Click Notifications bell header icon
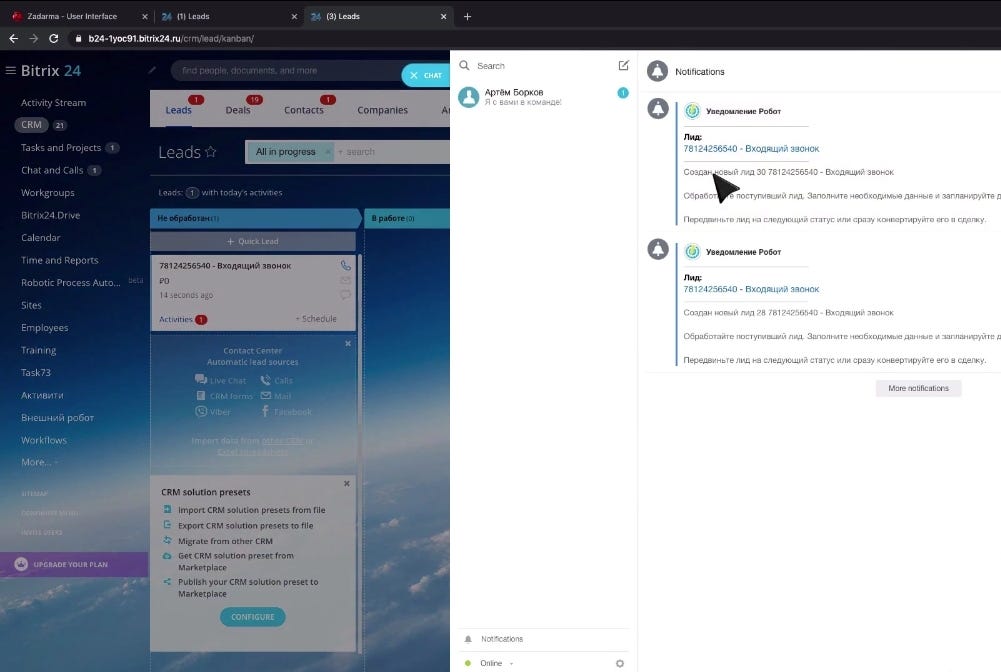Viewport: 1001px width, 672px height. pyautogui.click(x=658, y=71)
